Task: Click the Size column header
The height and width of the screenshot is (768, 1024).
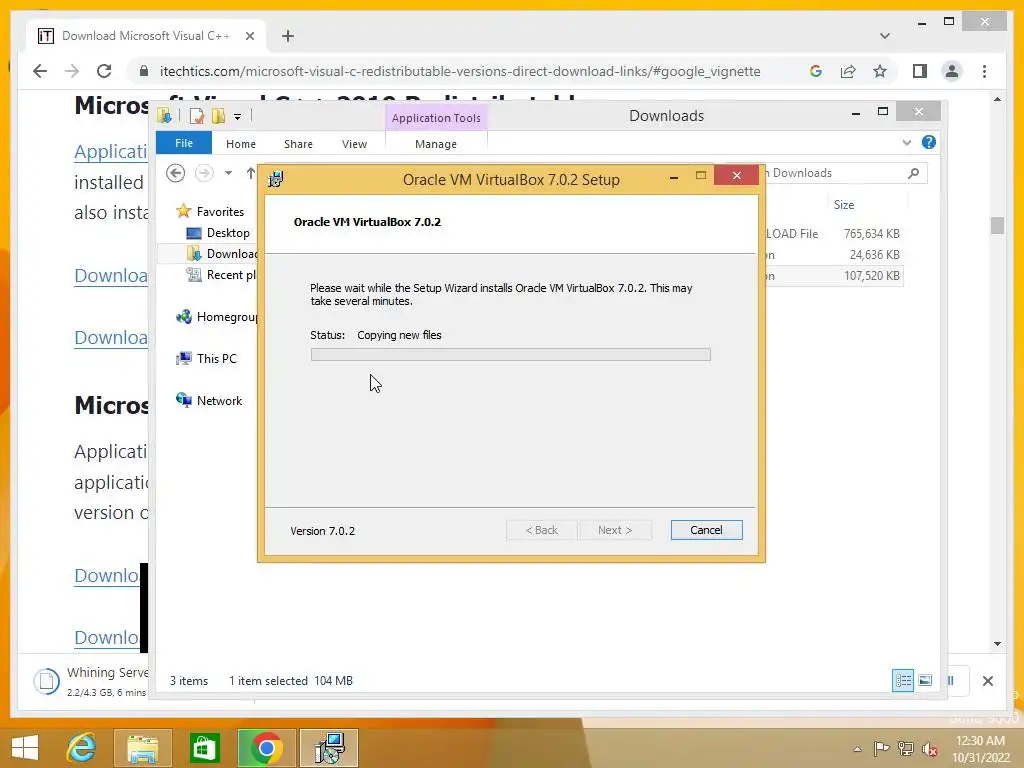Action: (844, 204)
